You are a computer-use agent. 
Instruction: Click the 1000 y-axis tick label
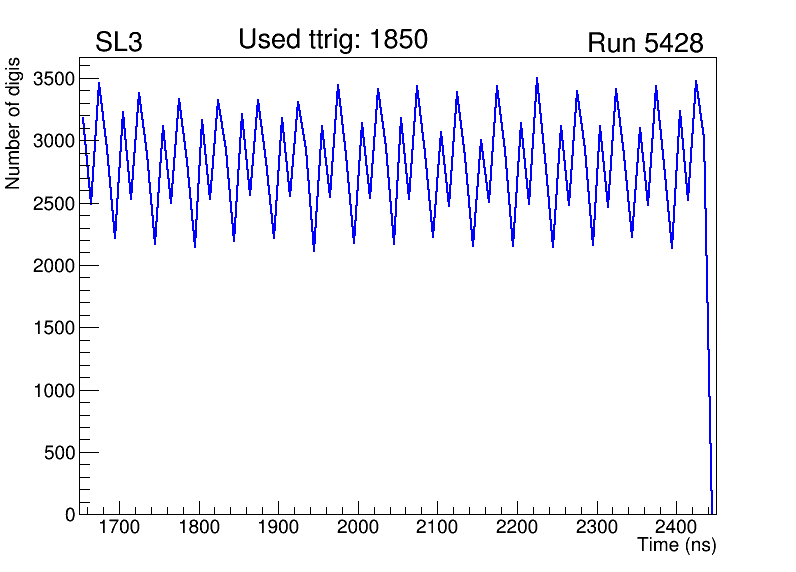[55, 391]
